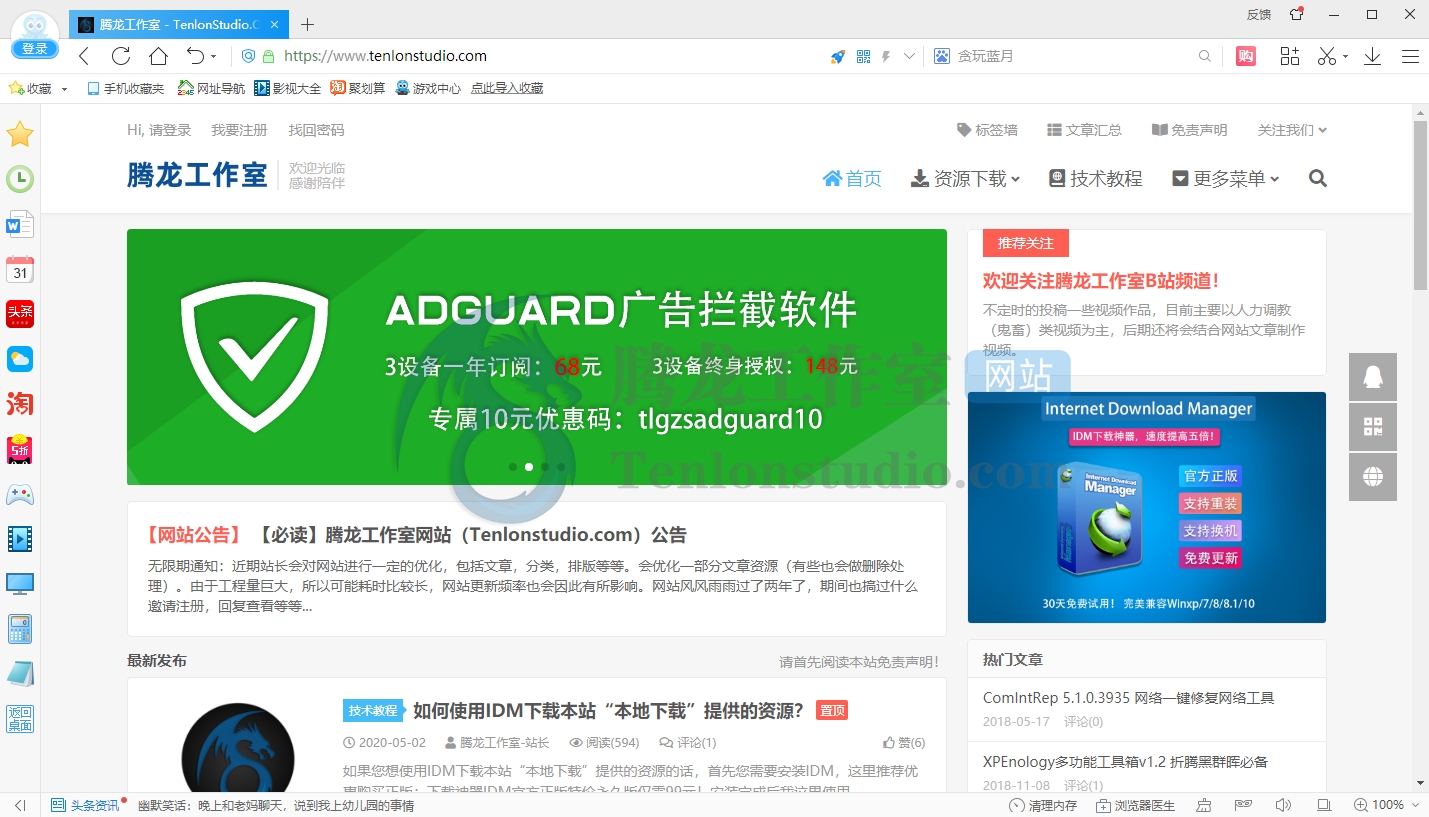1429x817 pixels.
Task: Open a new tab with the plus button
Action: (307, 24)
